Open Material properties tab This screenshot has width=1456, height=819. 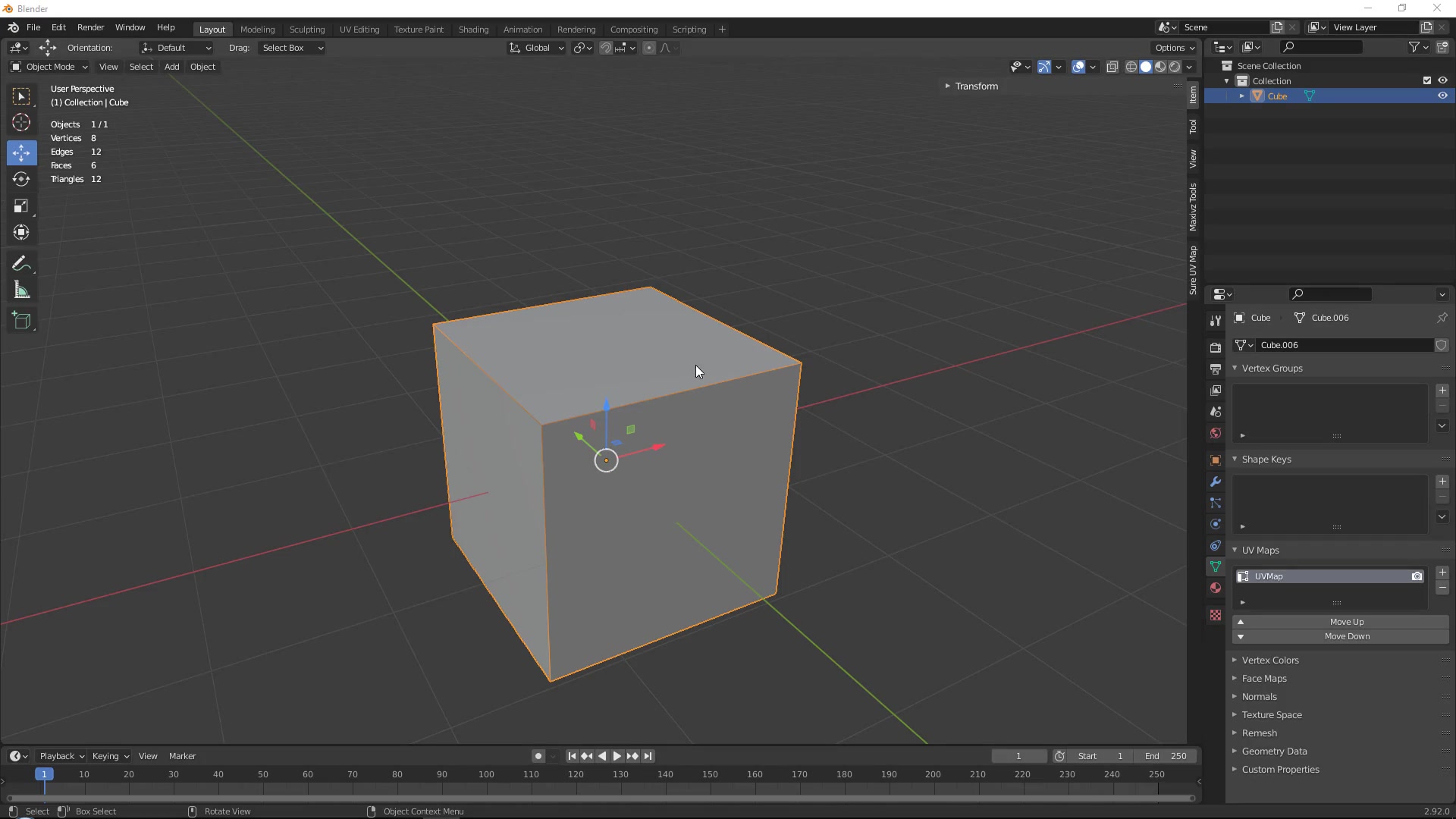[1216, 588]
